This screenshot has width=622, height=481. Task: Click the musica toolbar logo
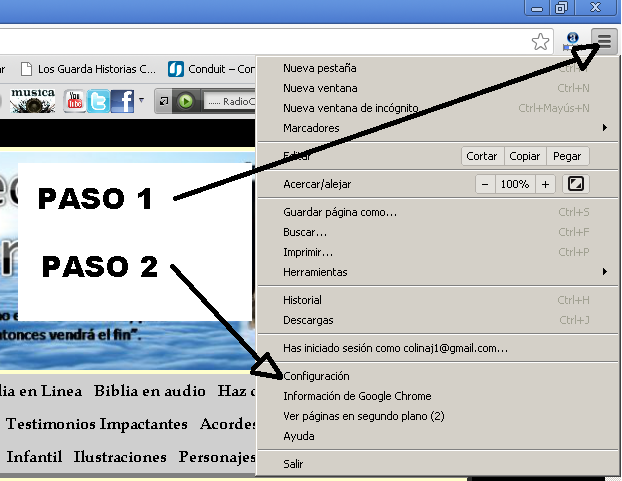coord(33,101)
